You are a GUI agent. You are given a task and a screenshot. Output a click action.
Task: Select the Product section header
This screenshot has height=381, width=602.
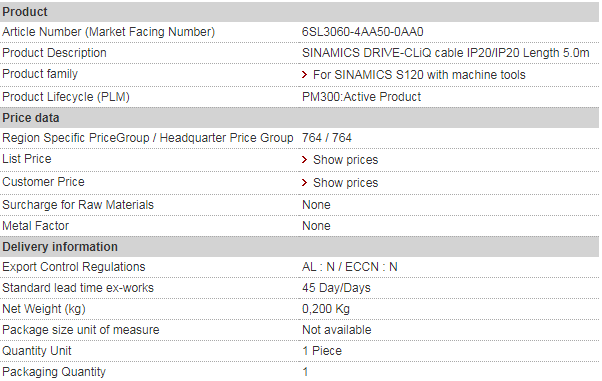pos(299,12)
